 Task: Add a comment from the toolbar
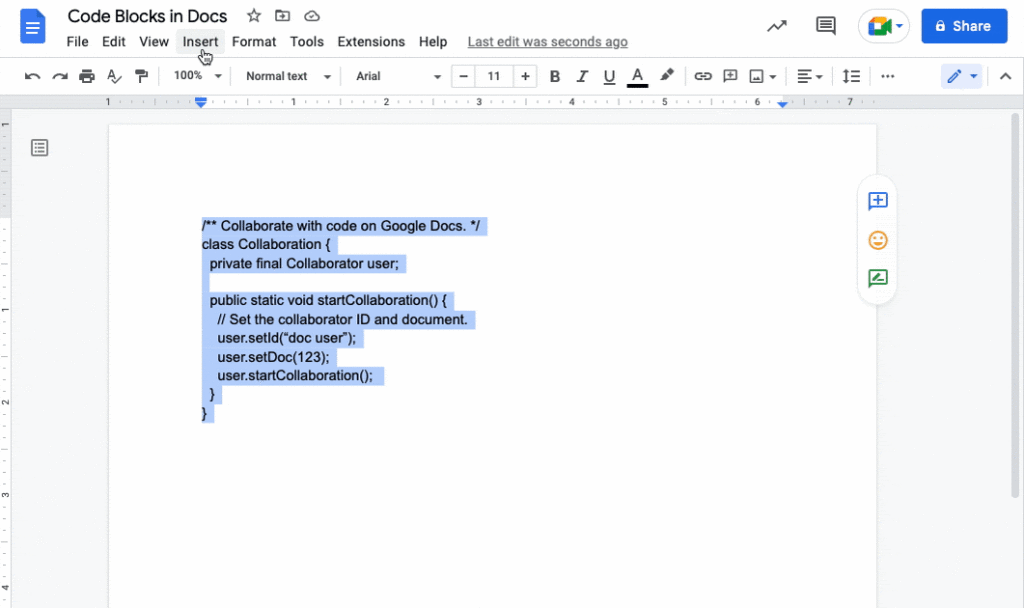pos(729,76)
